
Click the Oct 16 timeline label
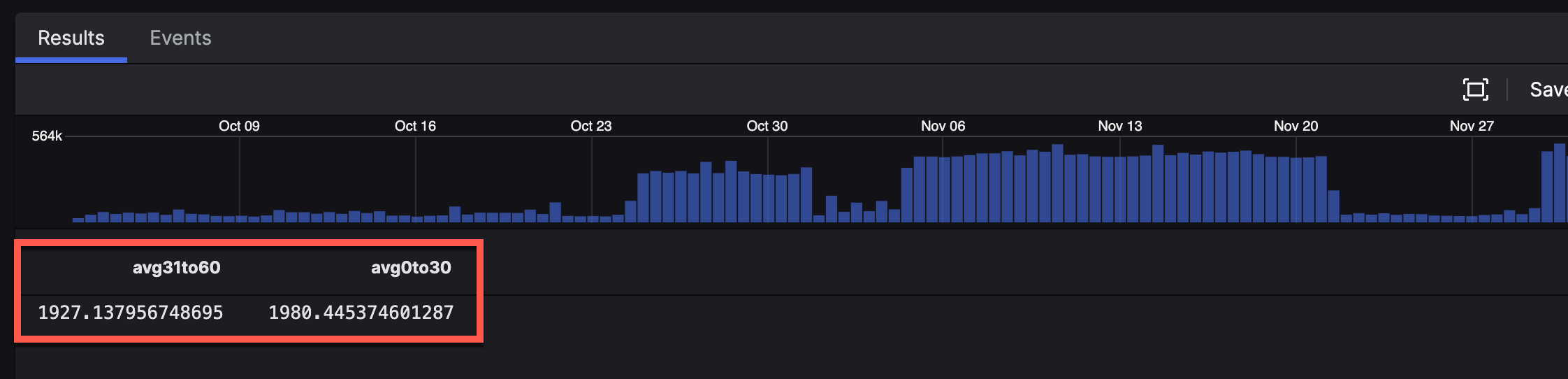[415, 126]
